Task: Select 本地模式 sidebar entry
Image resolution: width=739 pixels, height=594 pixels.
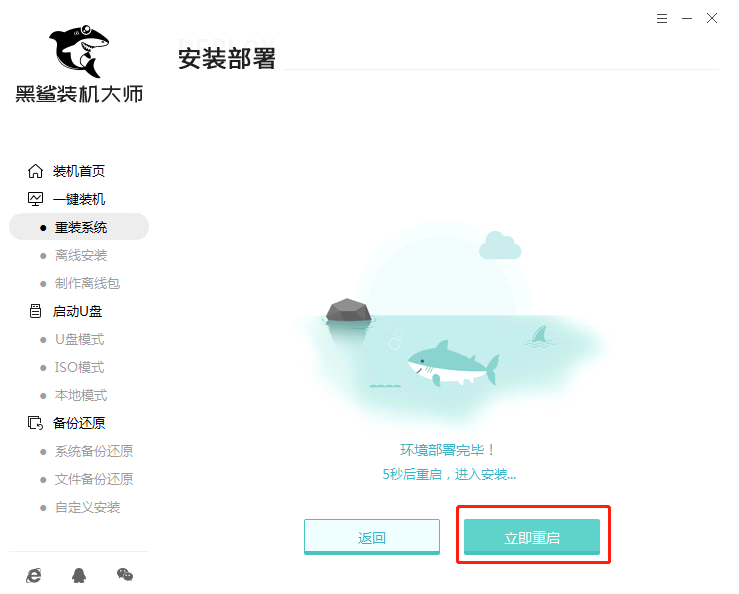Action: coord(81,395)
